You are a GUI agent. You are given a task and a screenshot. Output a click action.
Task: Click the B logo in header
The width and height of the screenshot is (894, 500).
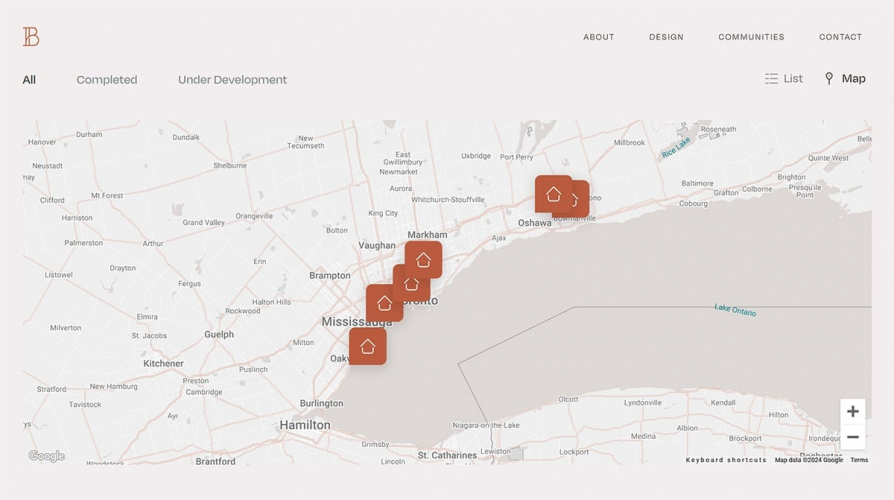pyautogui.click(x=31, y=36)
